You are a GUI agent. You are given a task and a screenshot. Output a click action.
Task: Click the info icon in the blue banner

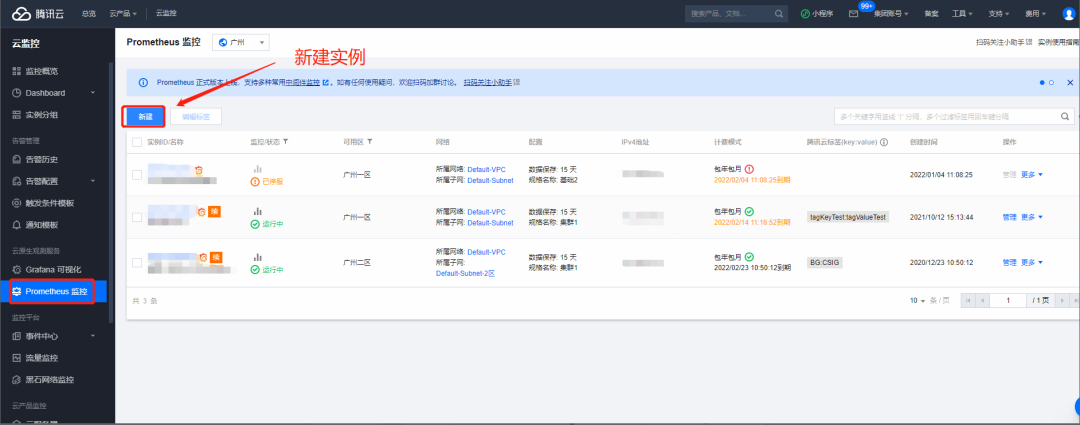(x=143, y=82)
